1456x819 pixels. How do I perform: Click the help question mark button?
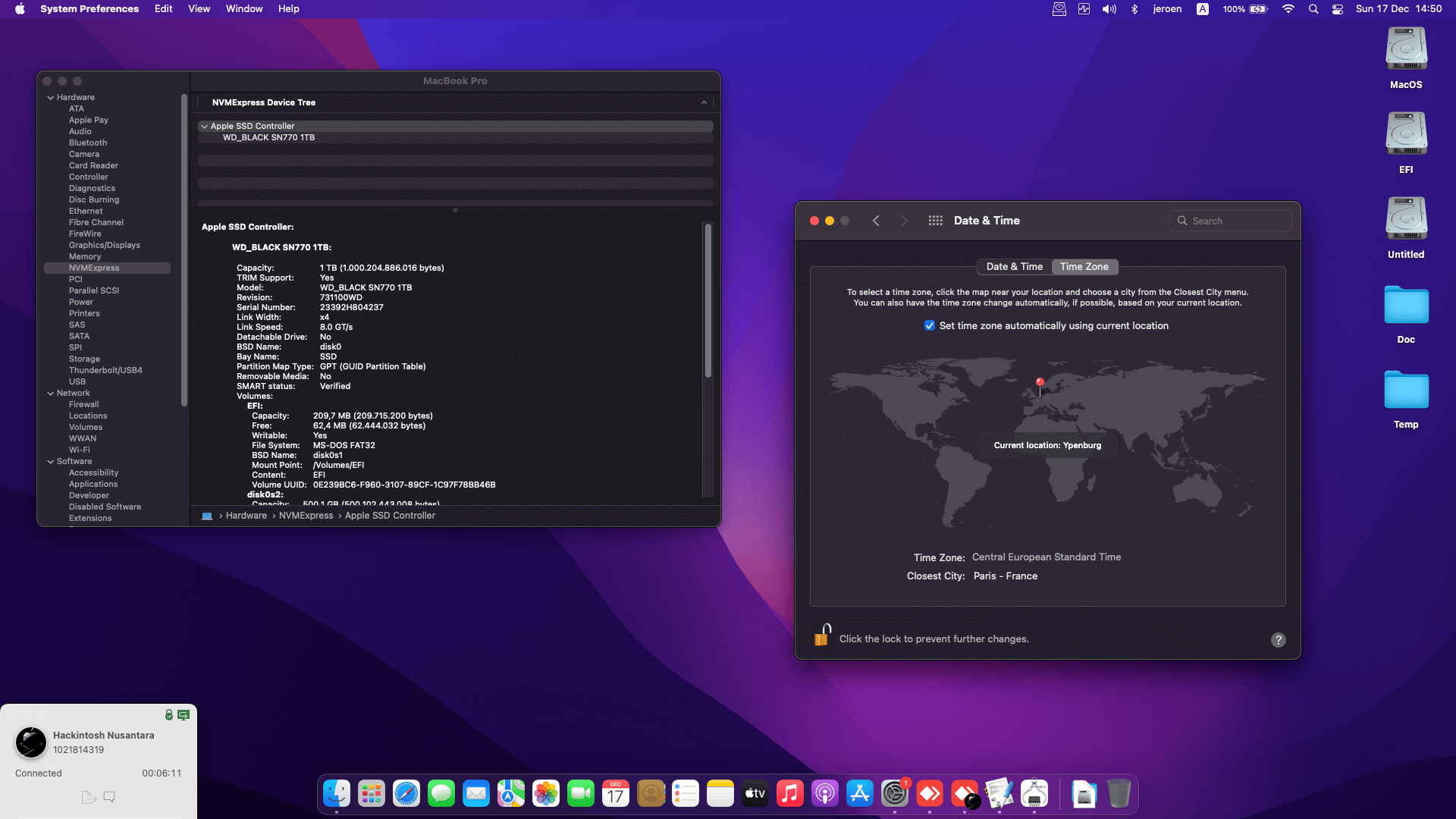[1278, 639]
